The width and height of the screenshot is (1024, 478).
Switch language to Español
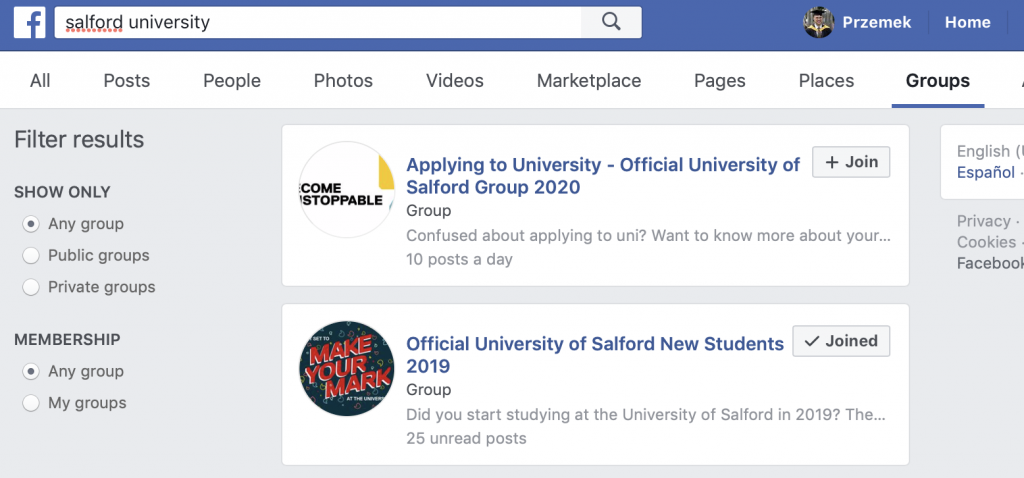point(985,172)
